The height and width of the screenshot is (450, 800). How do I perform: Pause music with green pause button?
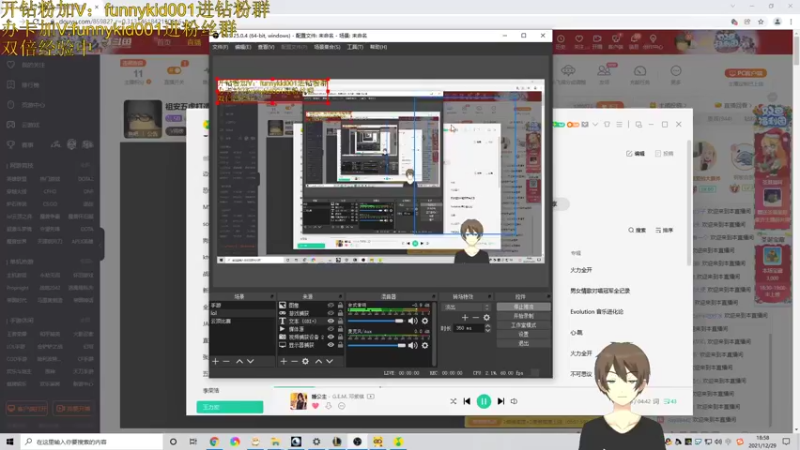pos(484,402)
